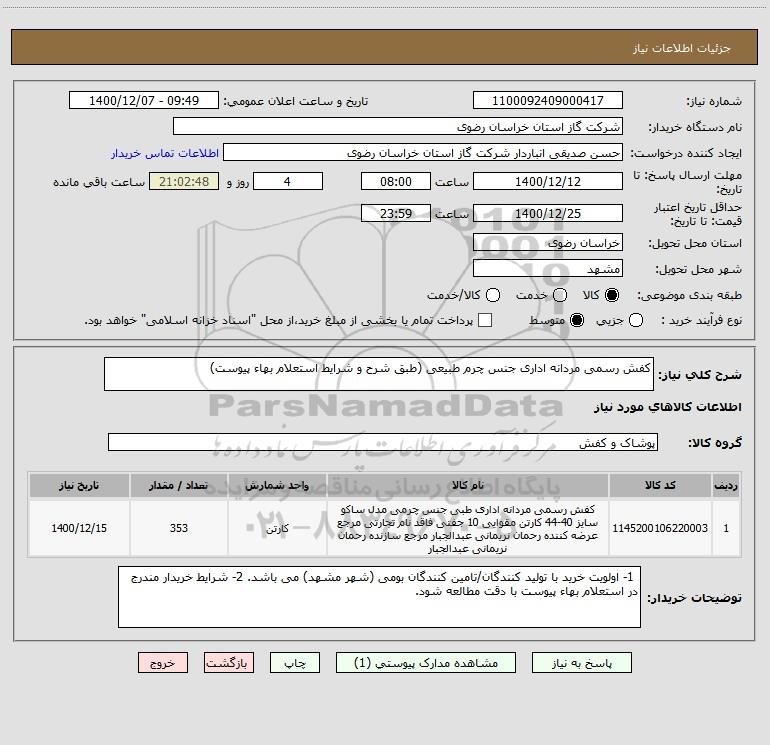The width and height of the screenshot is (770, 745).
Task: Select the خدمت radio button
Action: pyautogui.click(x=560, y=295)
